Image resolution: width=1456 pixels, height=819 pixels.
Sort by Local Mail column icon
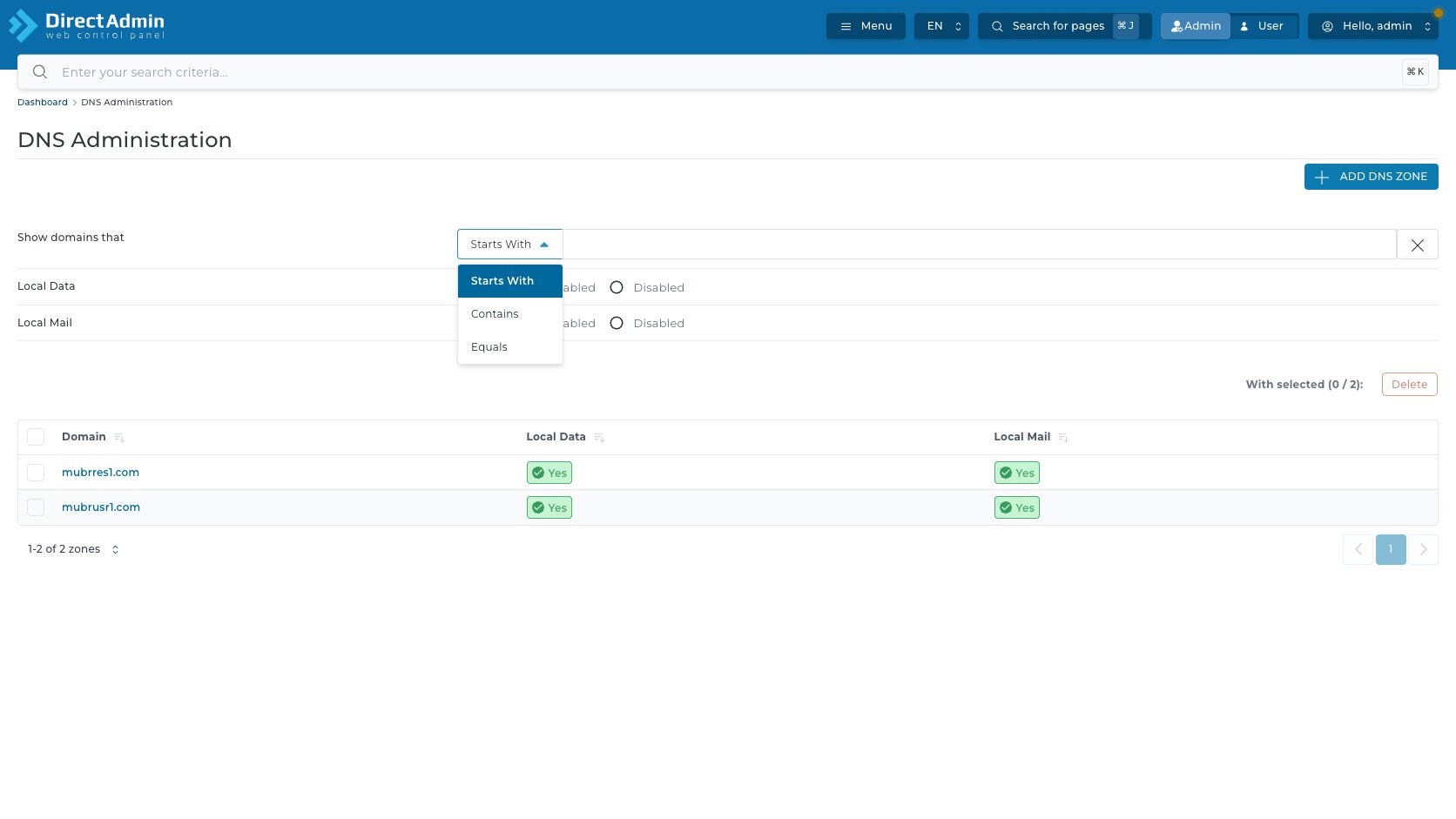click(1063, 438)
